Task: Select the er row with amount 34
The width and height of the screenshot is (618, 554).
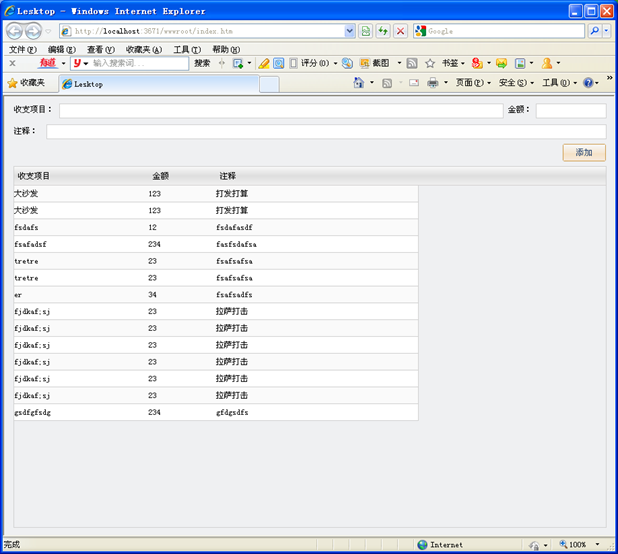Action: point(216,295)
